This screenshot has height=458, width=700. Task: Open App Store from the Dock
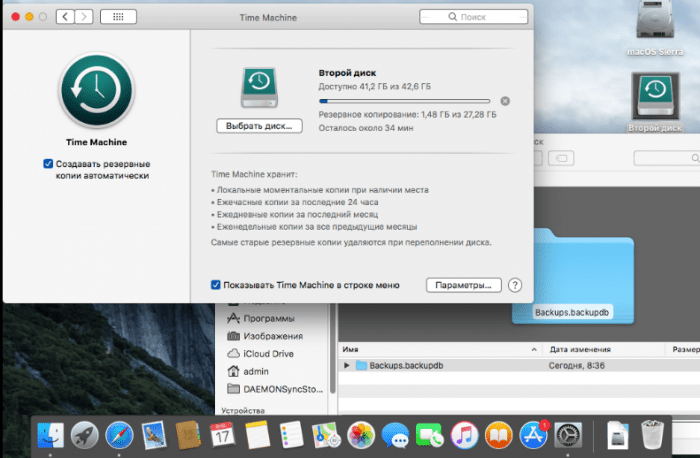coord(533,435)
